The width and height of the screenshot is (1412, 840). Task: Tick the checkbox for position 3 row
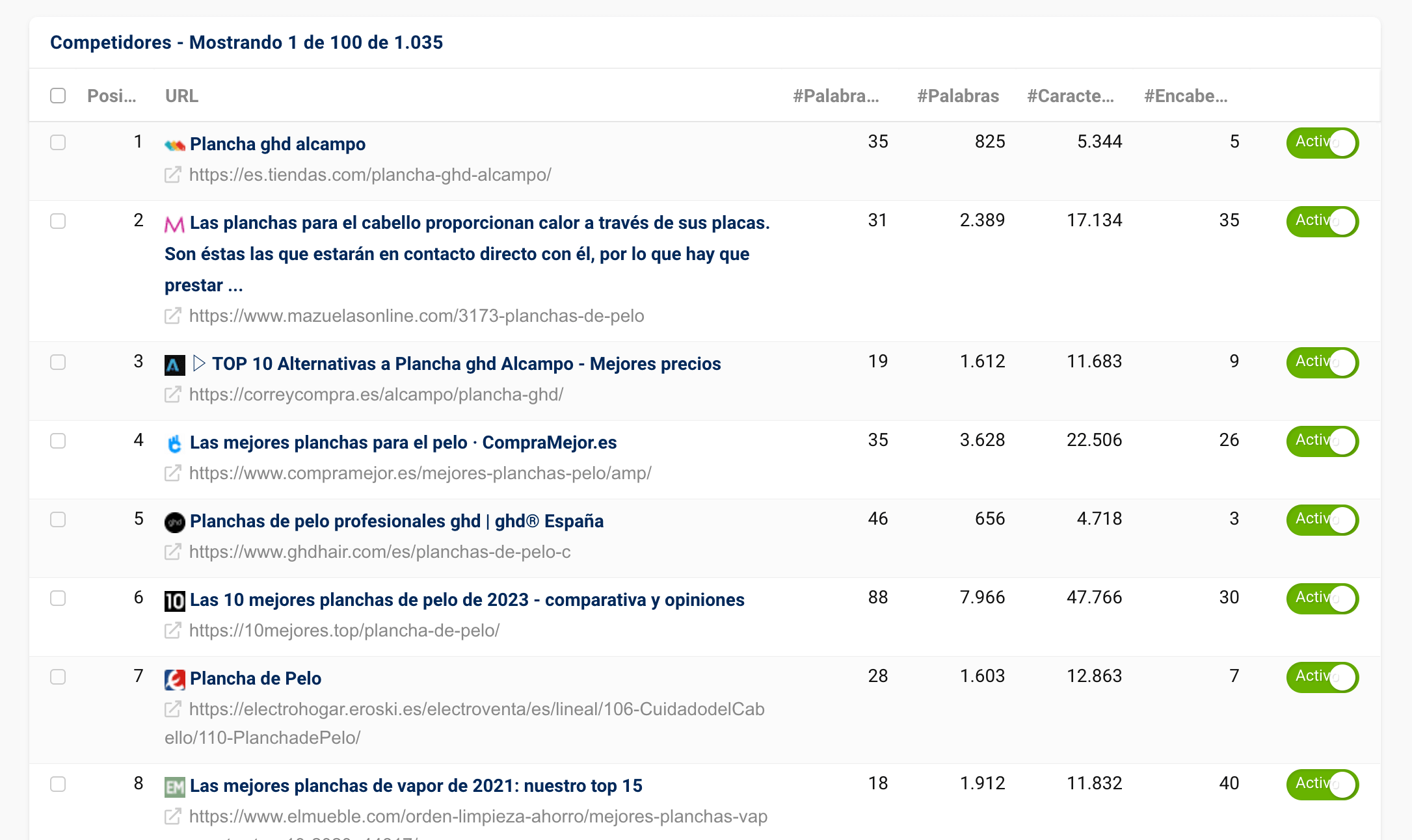point(58,362)
